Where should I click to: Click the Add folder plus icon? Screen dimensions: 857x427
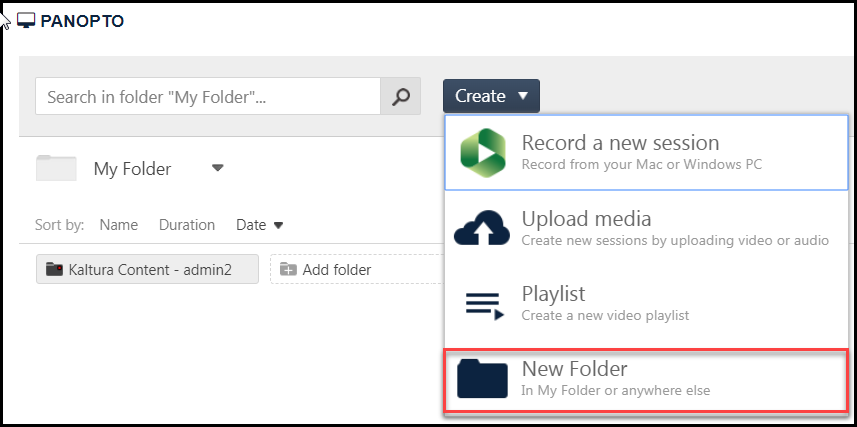[288, 269]
